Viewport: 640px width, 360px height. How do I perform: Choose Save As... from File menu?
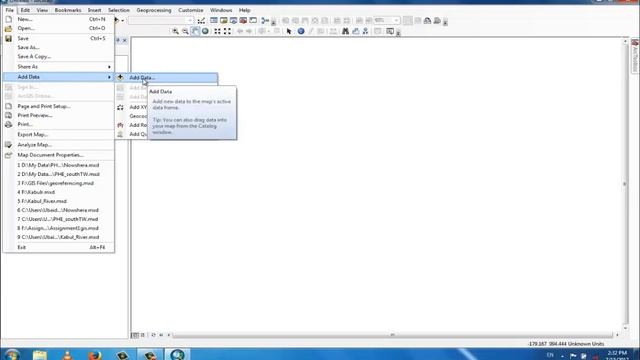[28, 47]
